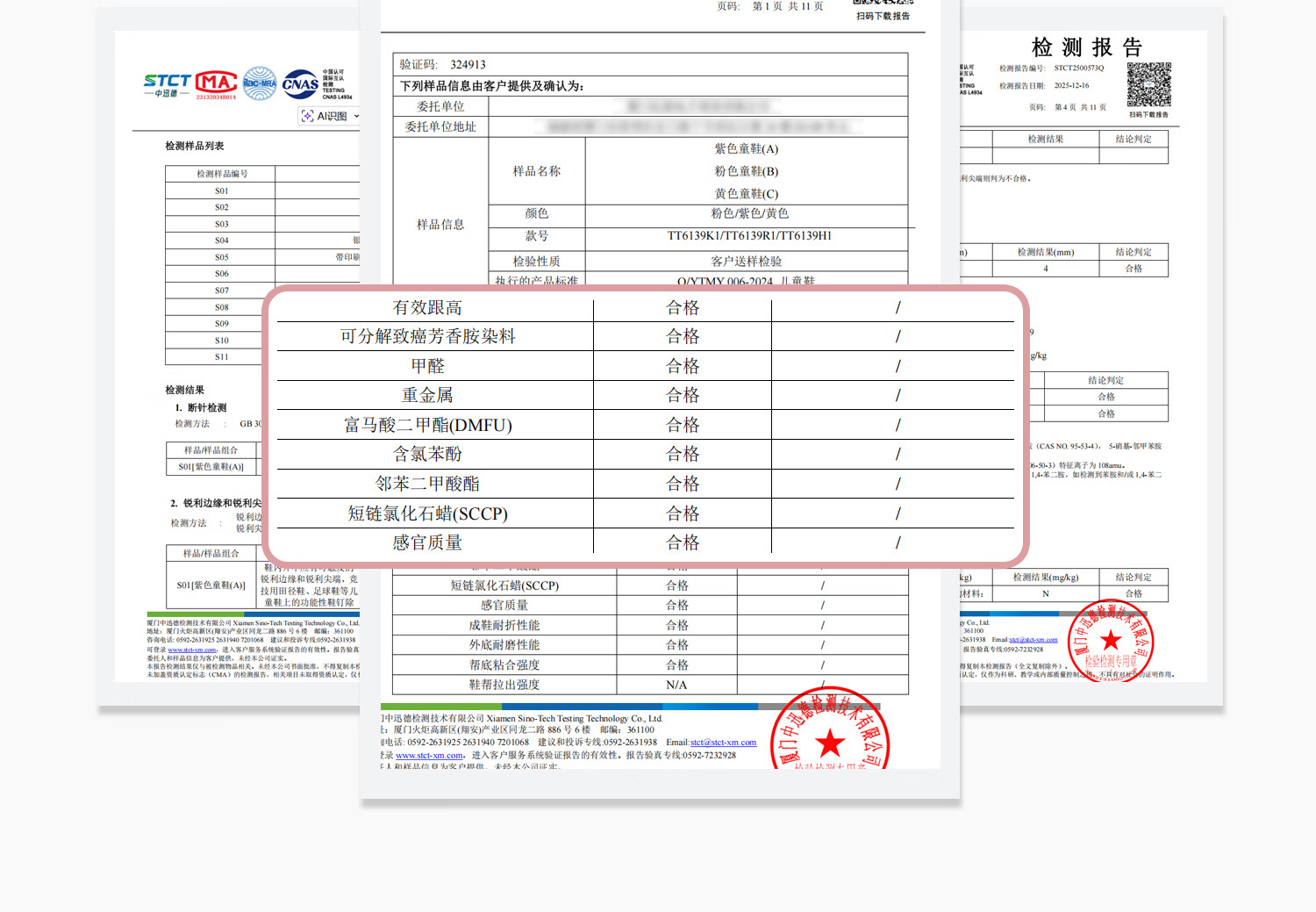This screenshot has height=912, width=1316.
Task: Open the stct@stct-xm.com email link
Action: [723, 743]
